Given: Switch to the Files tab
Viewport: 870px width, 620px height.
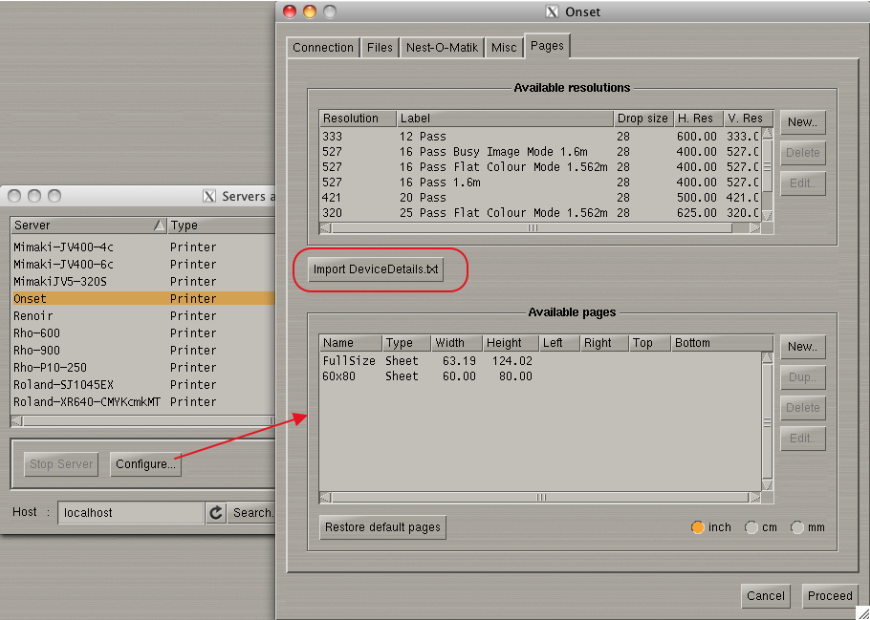Looking at the screenshot, I should (380, 48).
